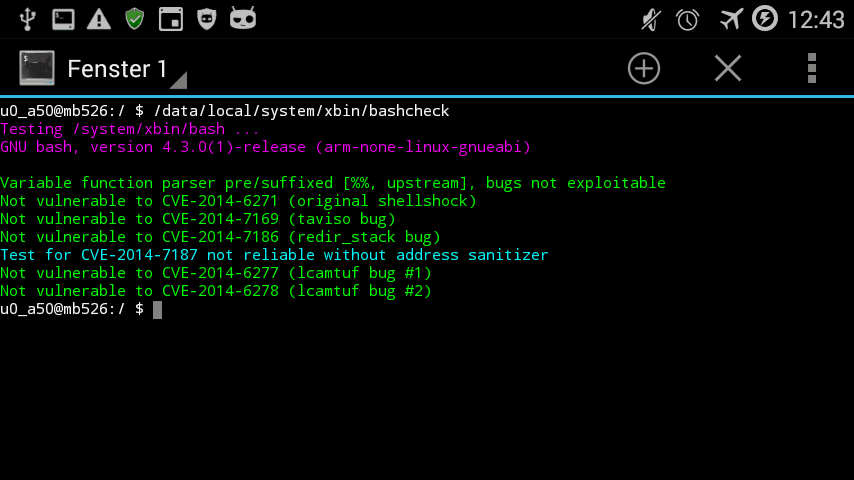Open the three-dot overflow menu

(812, 69)
